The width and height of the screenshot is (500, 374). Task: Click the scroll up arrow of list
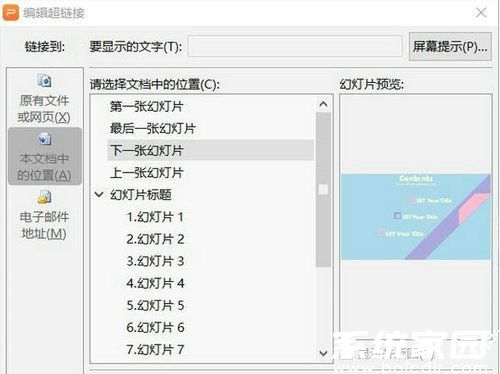[x=323, y=104]
